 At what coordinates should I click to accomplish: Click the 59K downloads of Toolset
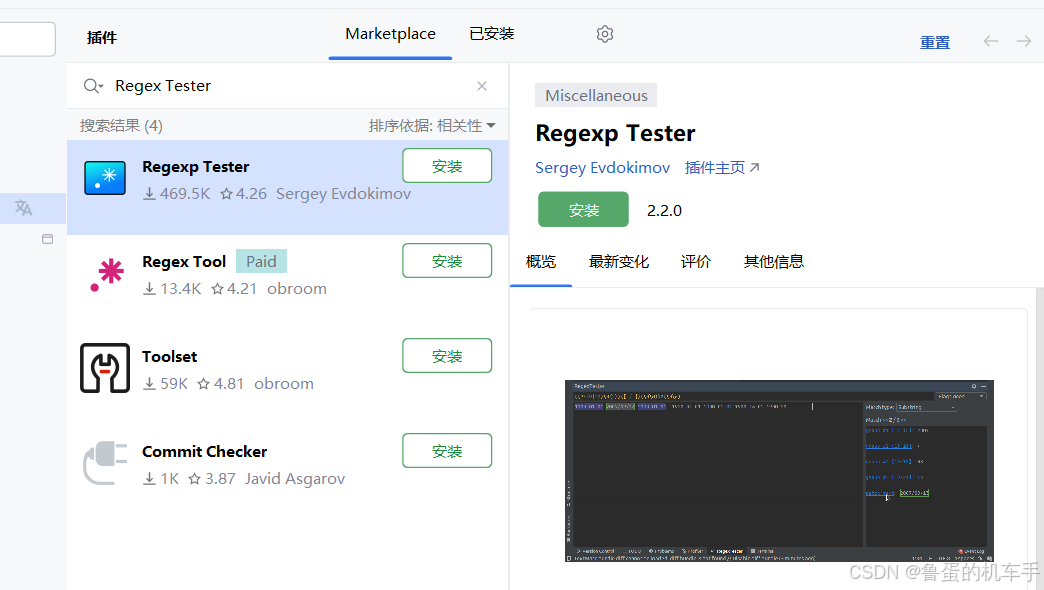(x=166, y=384)
